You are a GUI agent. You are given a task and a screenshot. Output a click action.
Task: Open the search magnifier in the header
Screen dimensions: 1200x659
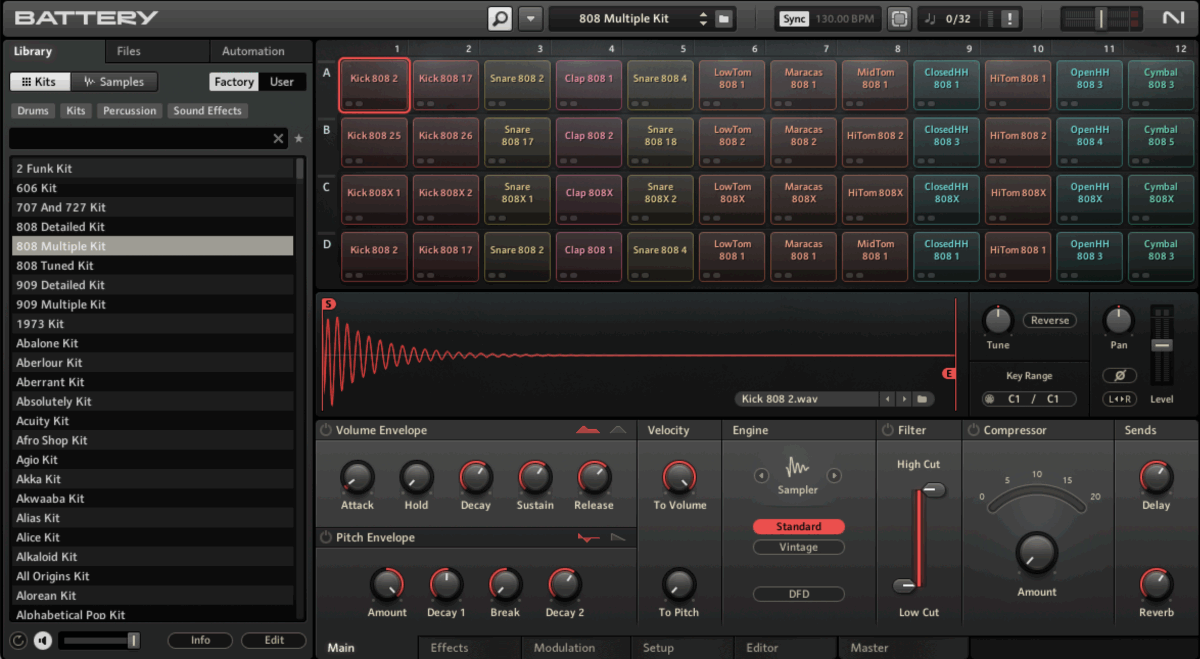[499, 17]
